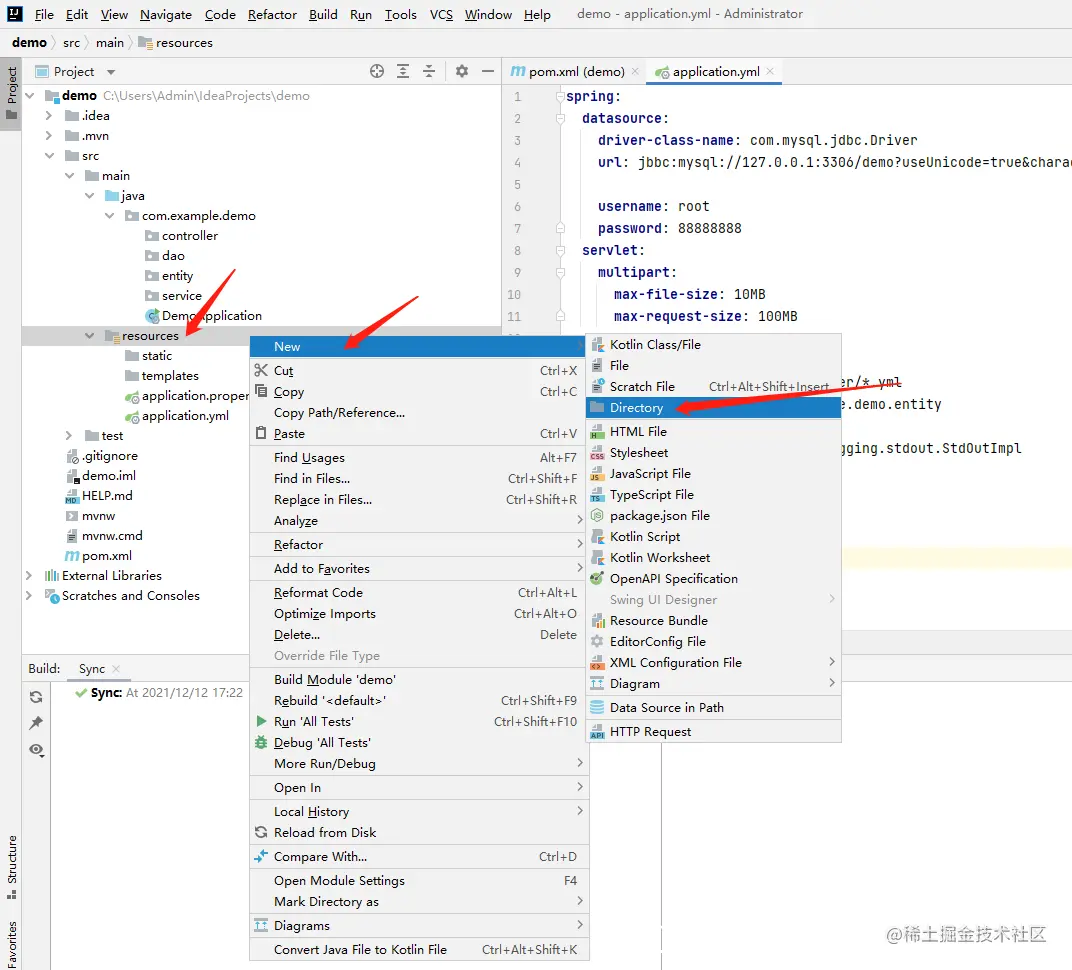This screenshot has height=970, width=1072.
Task: Expand External Libraries node
Action: click(x=29, y=576)
